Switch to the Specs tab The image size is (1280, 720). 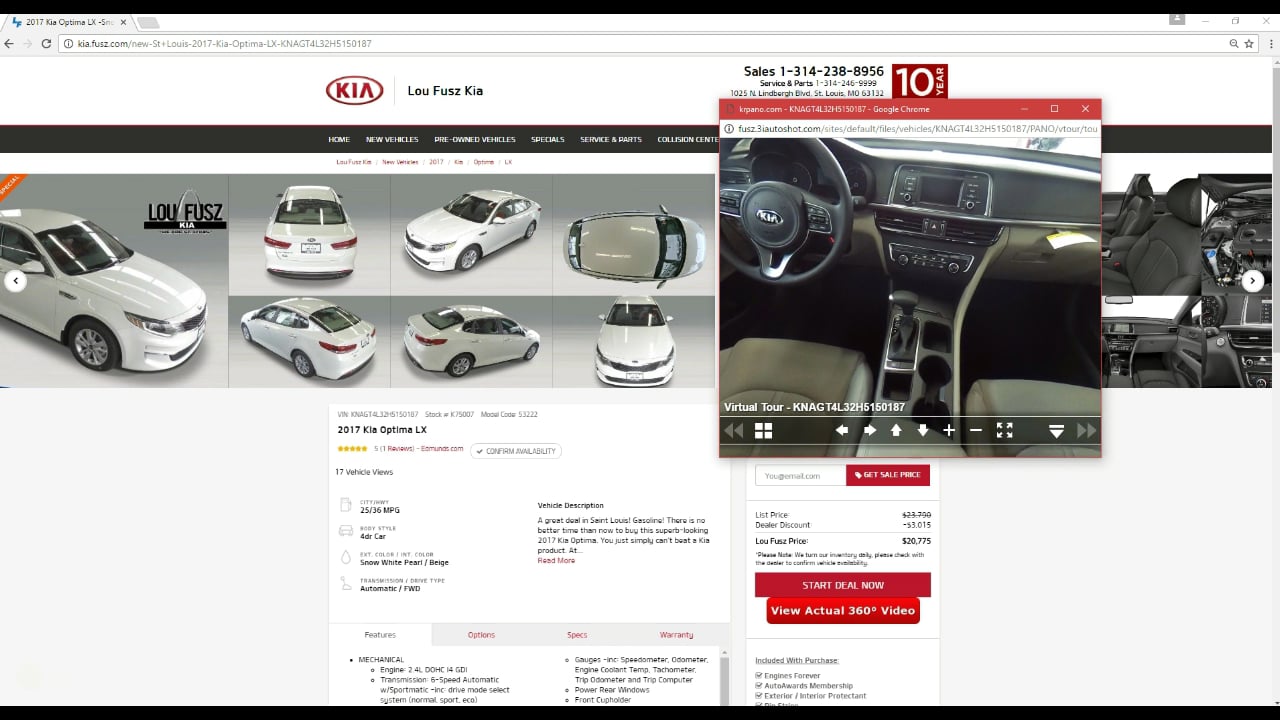(577, 635)
